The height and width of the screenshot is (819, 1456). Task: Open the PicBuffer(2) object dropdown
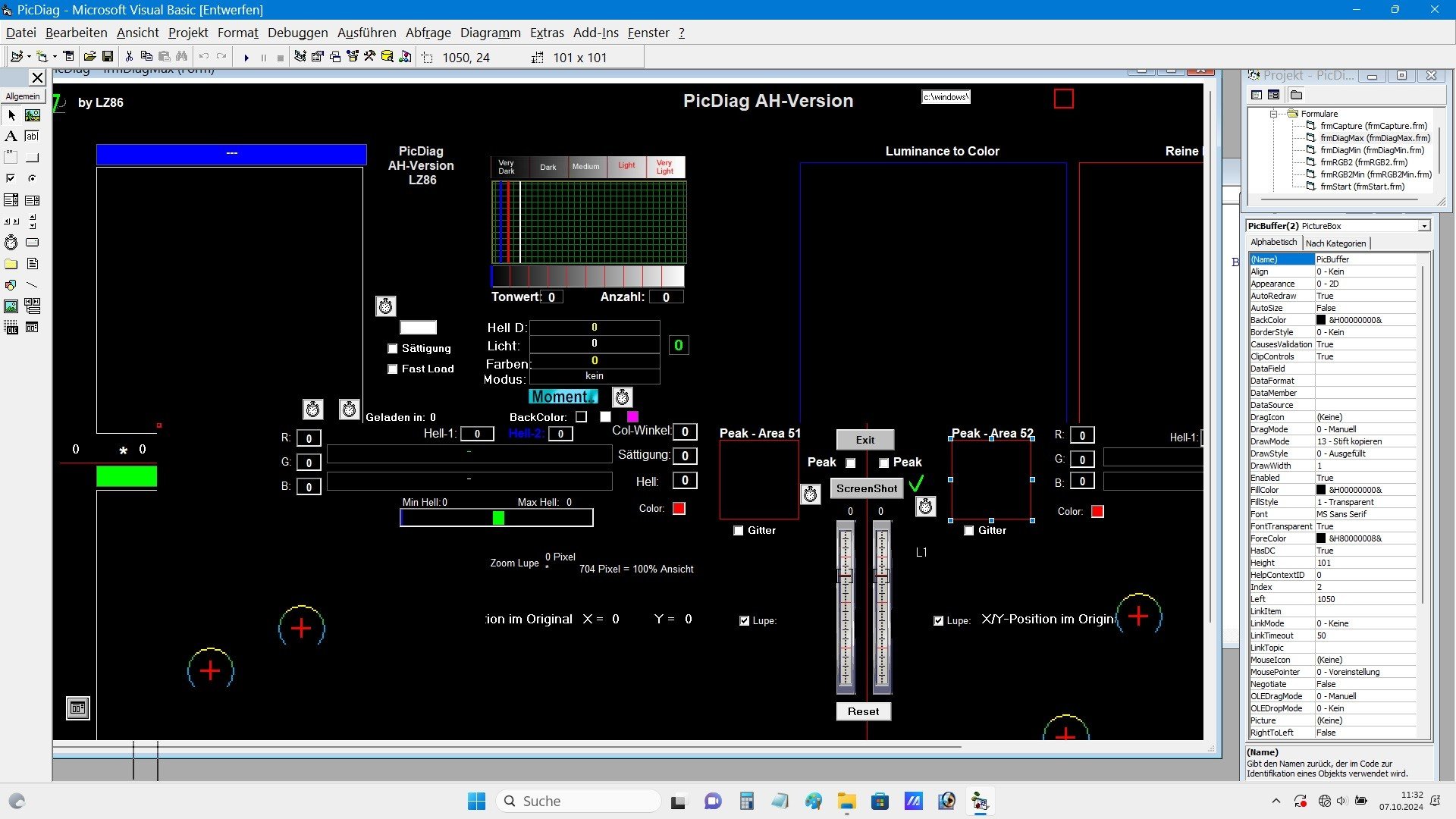tap(1424, 226)
